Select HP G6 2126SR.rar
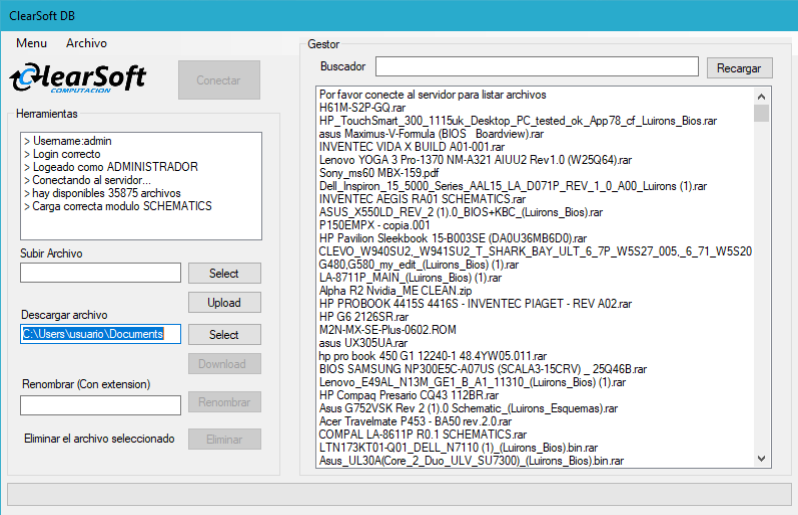The image size is (798, 515). (x=364, y=317)
